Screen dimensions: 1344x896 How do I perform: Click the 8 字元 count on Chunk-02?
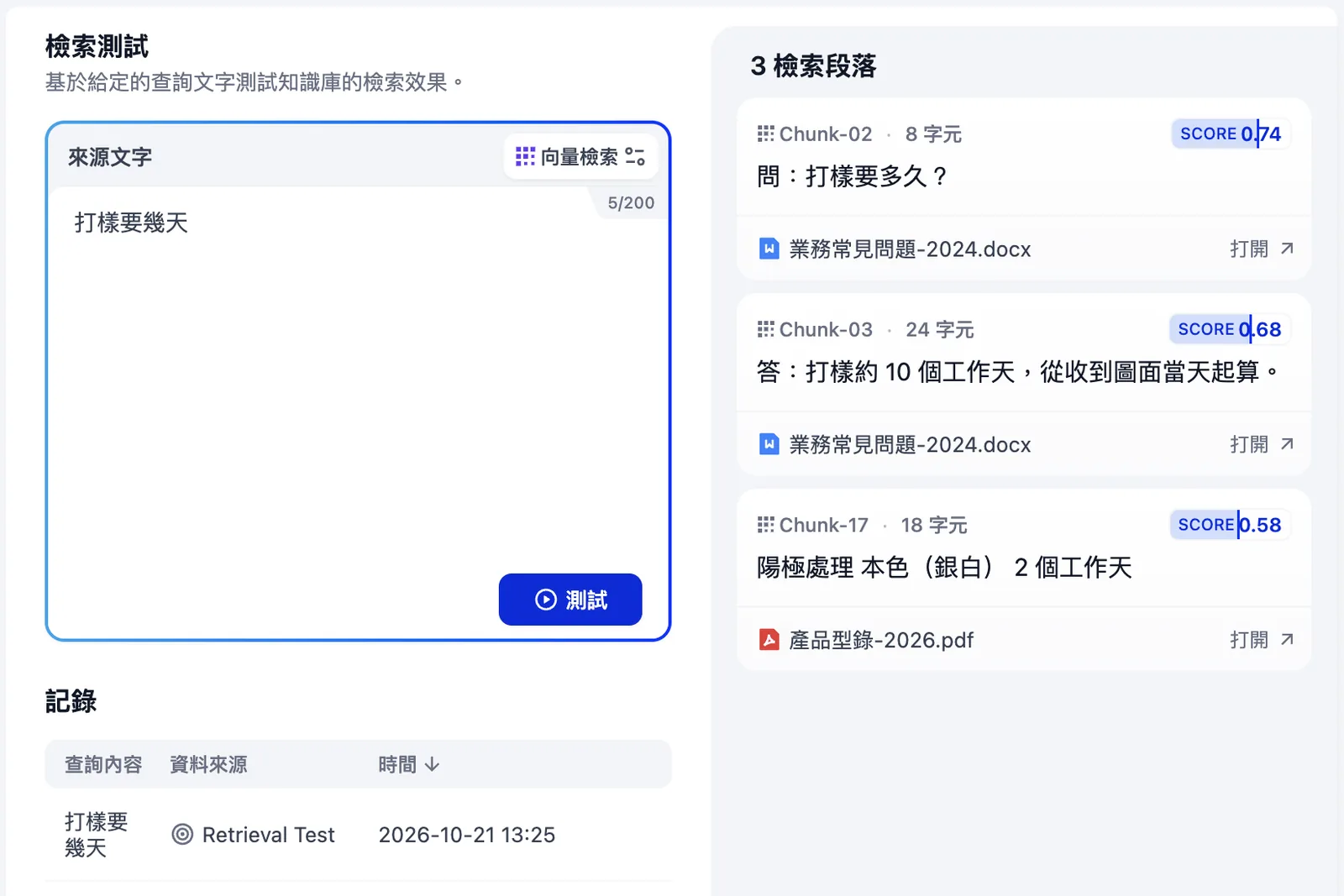[933, 134]
